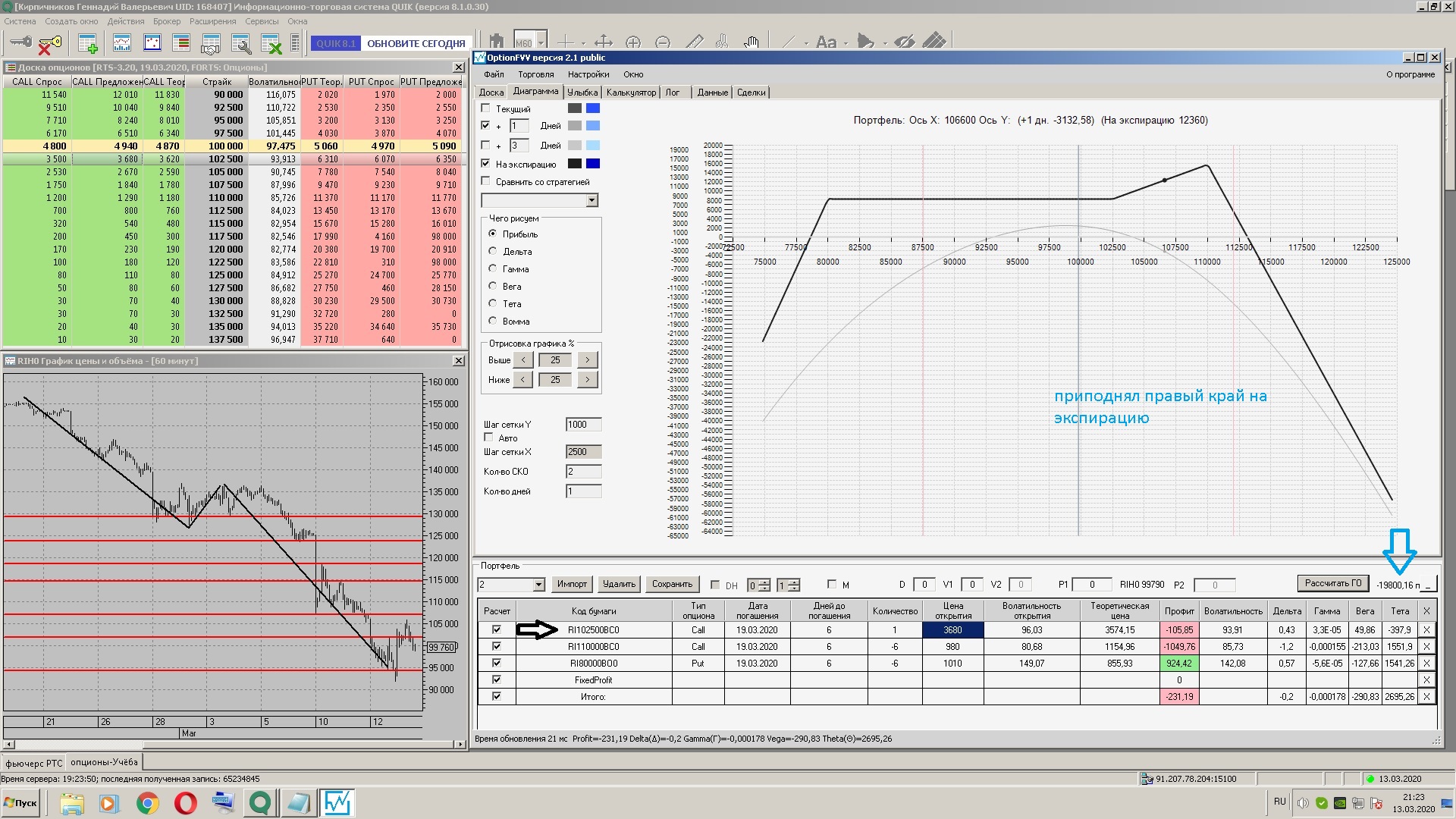Open Opera browser from the taskbar
Viewport: 1456px width, 819px height.
pyautogui.click(x=186, y=803)
